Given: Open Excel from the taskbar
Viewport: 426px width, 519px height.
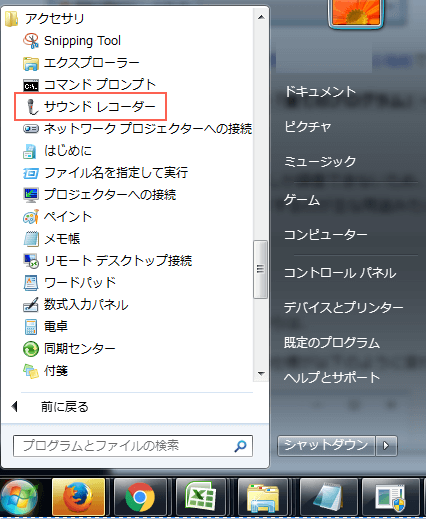Looking at the screenshot, I should point(201,497).
